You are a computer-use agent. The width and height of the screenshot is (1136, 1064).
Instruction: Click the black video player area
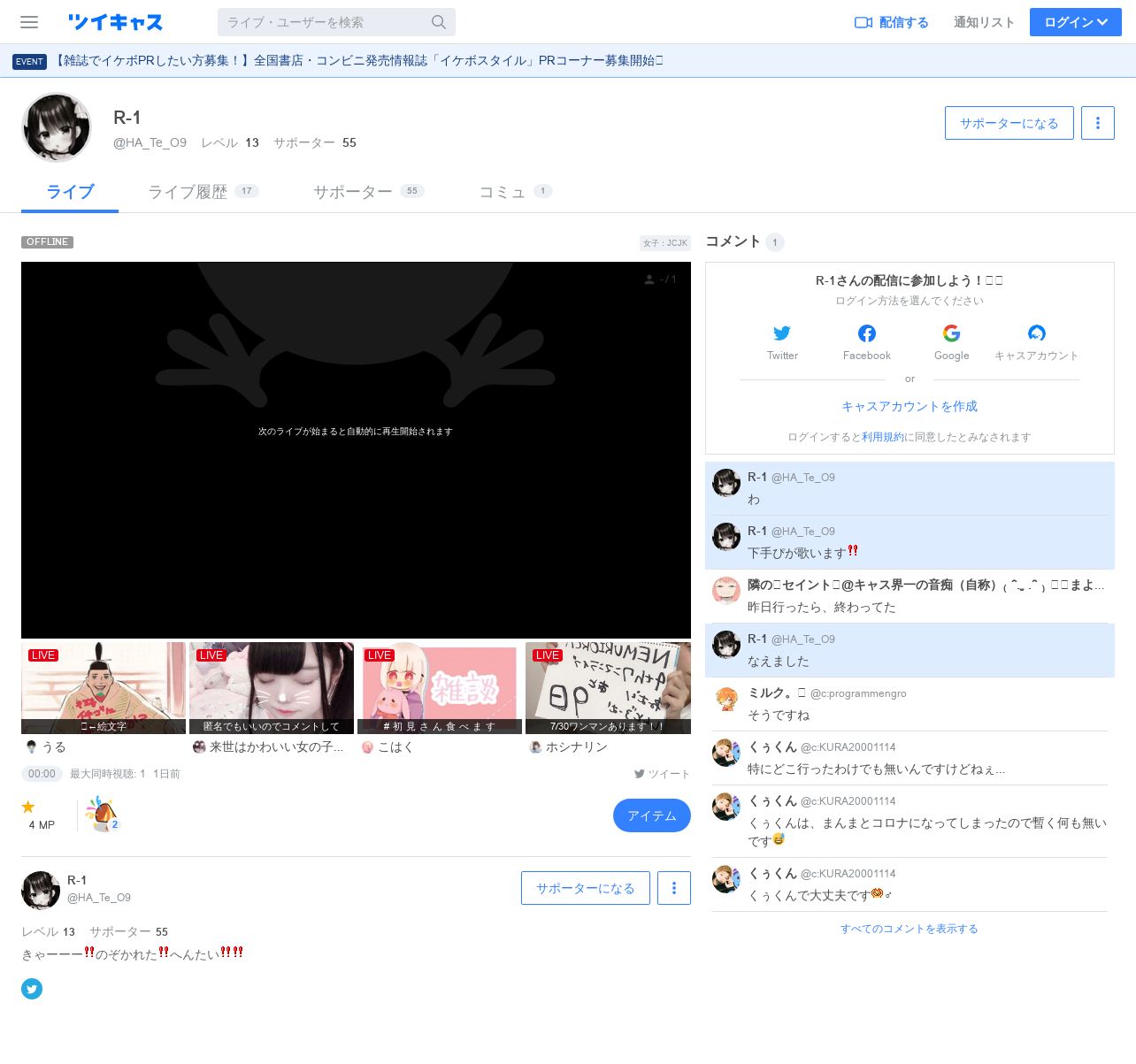356,450
